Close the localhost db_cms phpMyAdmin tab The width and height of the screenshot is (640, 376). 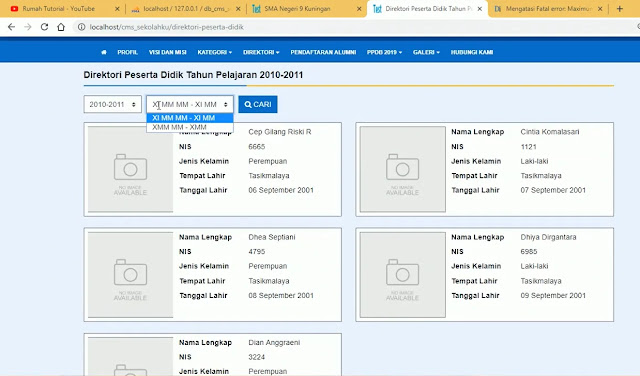[238, 9]
